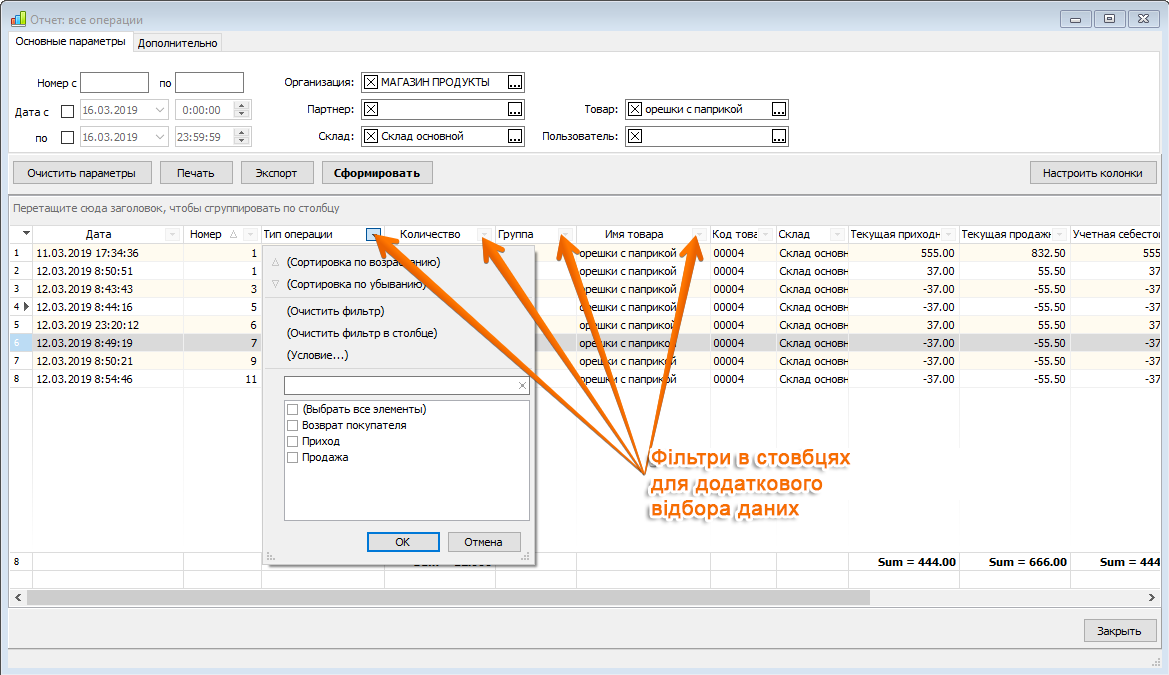Screen dimensions: 1169x675
Task: Focus the Номер по input field
Action: 209,83
